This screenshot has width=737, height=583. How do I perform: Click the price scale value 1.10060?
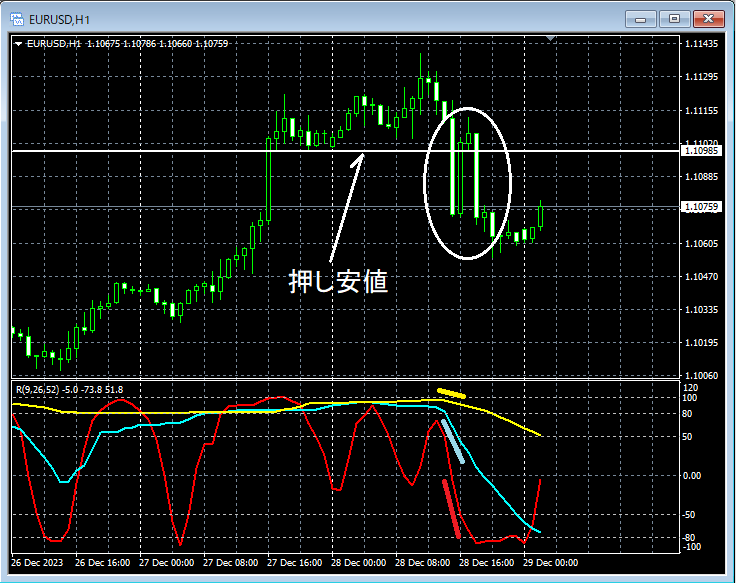(x=702, y=375)
